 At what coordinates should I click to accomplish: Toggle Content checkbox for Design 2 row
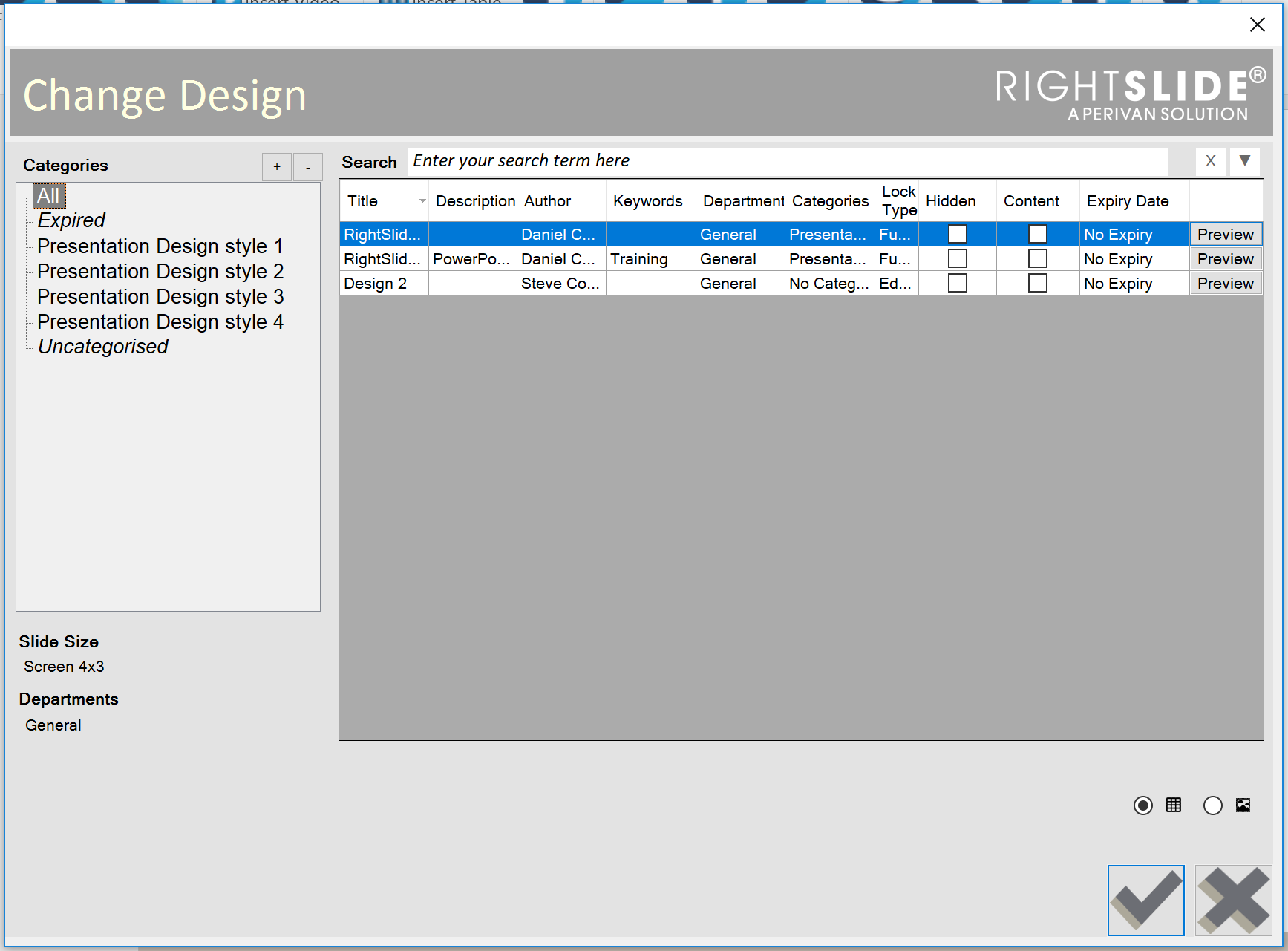click(x=1038, y=283)
